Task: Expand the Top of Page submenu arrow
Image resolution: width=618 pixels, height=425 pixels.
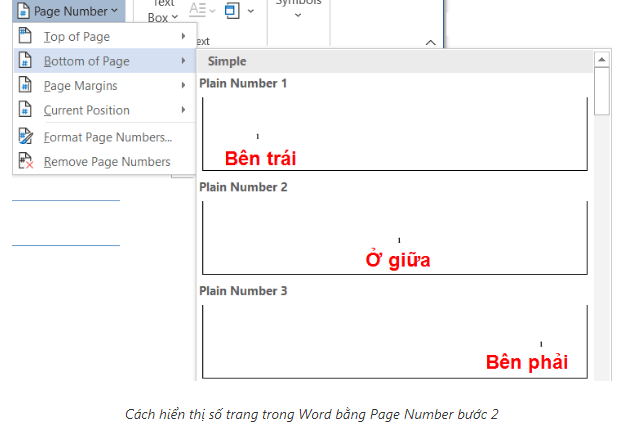Action: [x=183, y=37]
